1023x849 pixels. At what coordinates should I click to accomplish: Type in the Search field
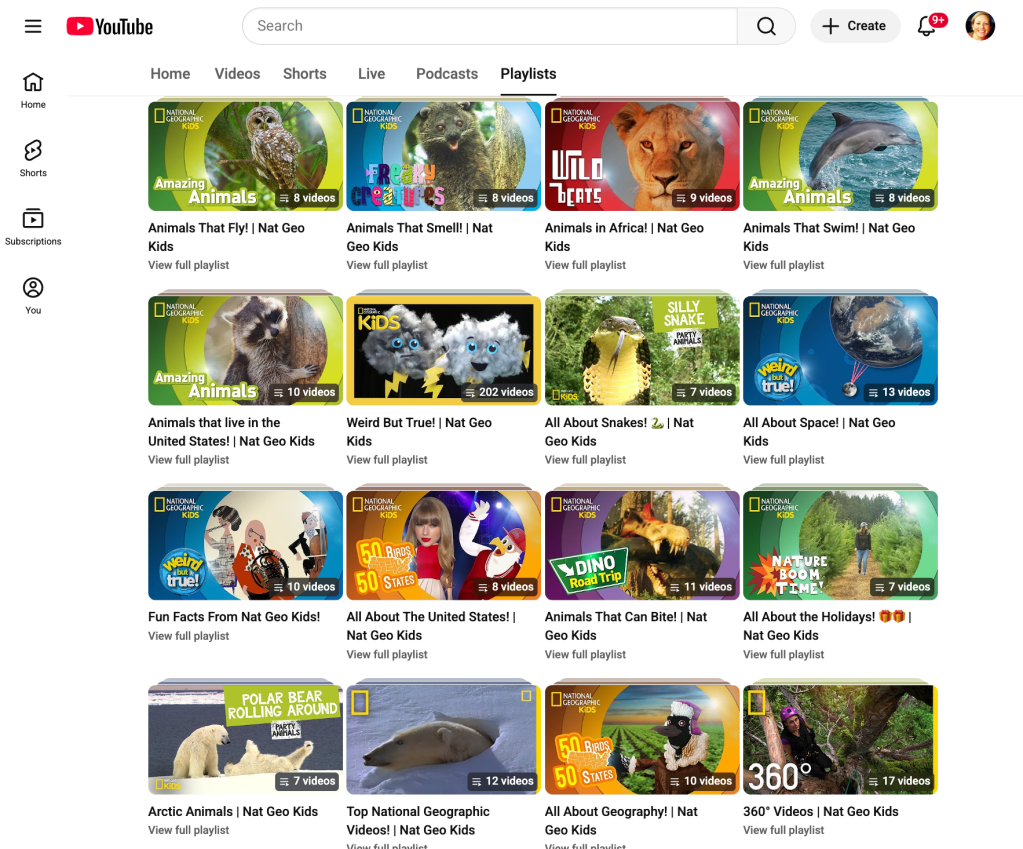490,26
